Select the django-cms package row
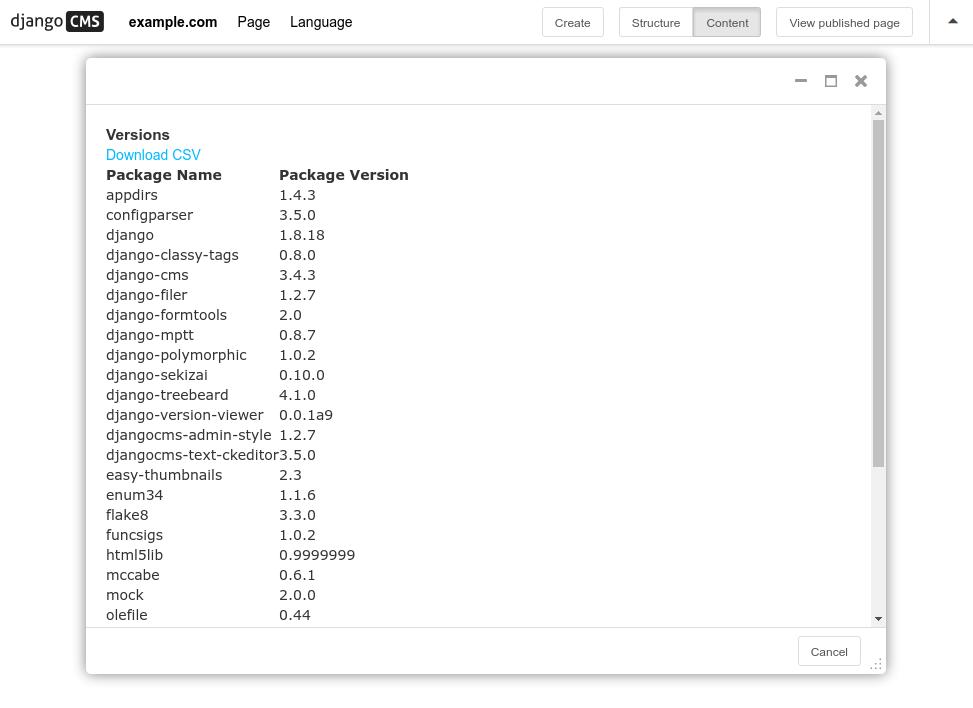Screen dimensions: 973x708 [211, 275]
